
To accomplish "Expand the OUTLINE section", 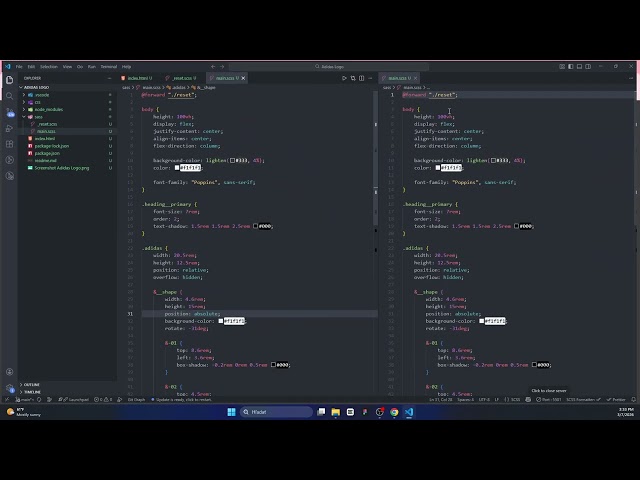I will (x=67, y=384).
